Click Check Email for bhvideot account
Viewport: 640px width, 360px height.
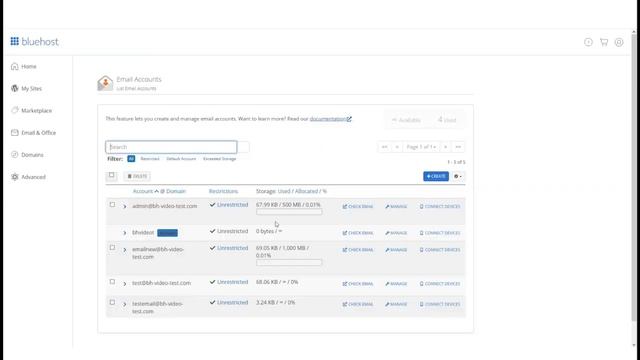pos(358,233)
